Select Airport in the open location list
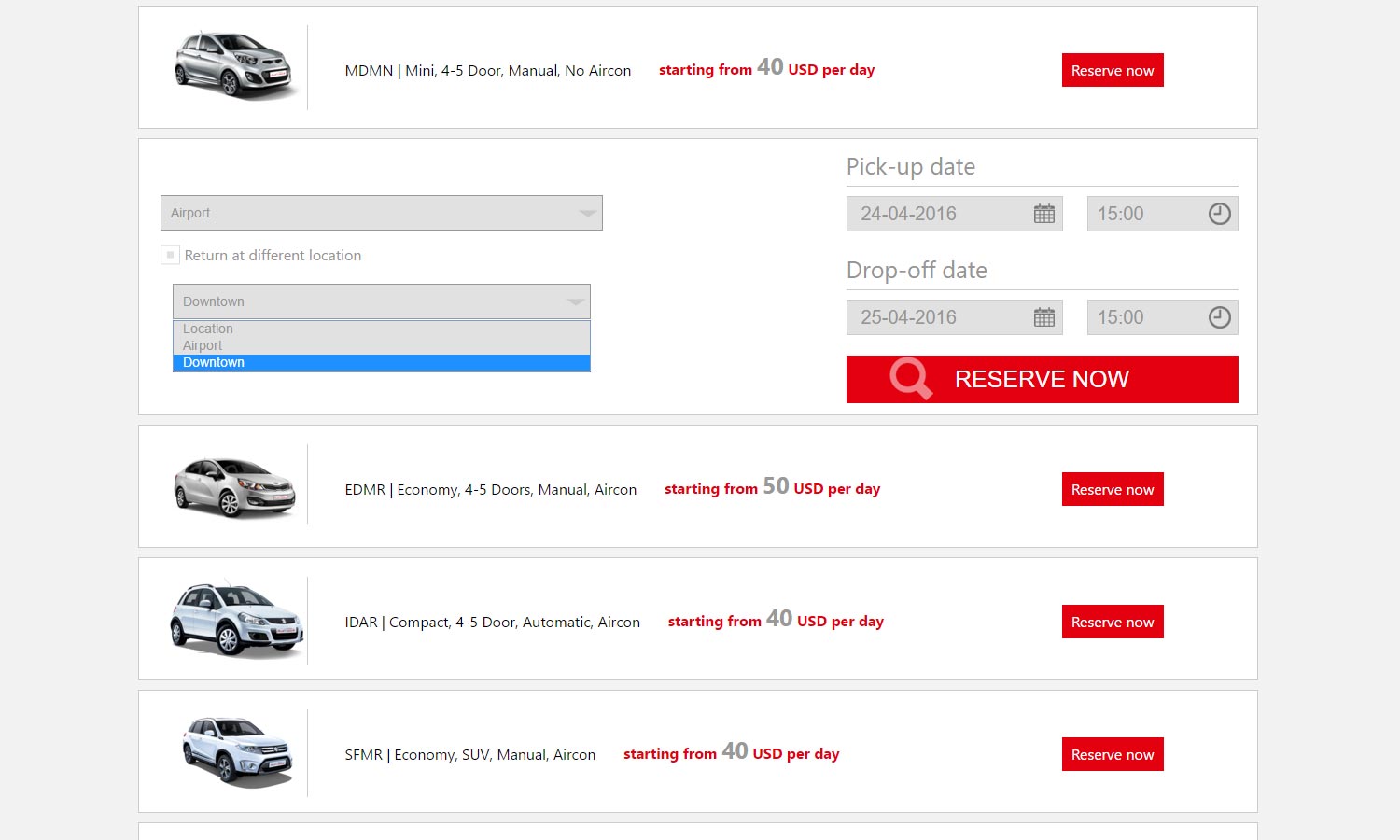The image size is (1400, 840). tap(203, 345)
